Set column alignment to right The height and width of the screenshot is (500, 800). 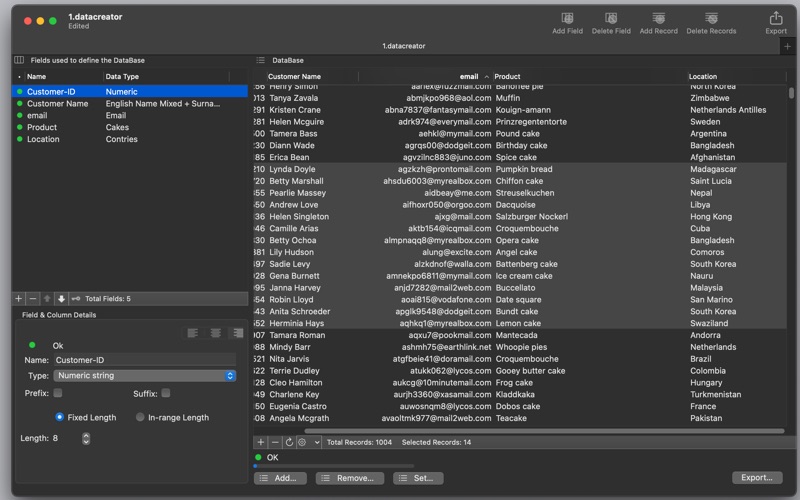[237, 333]
